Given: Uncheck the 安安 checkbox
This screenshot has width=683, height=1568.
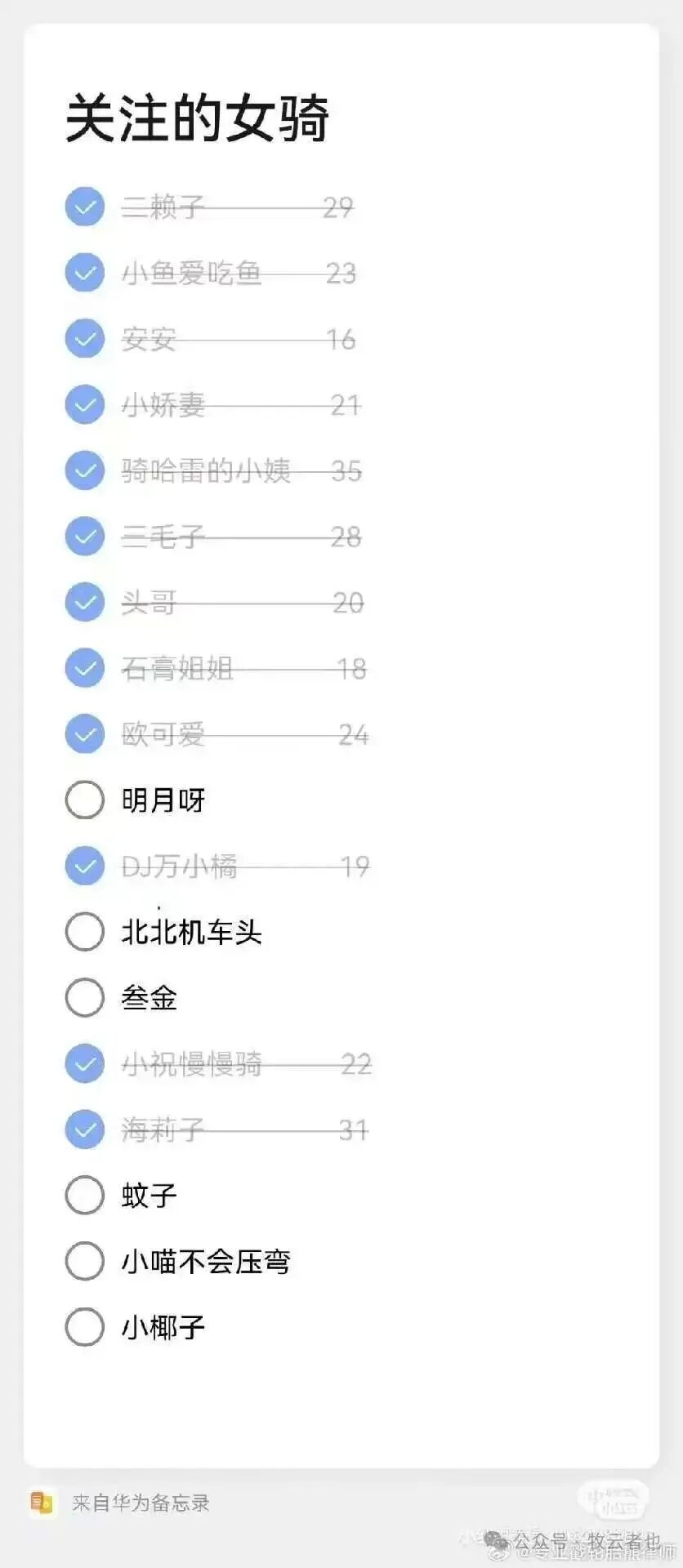Looking at the screenshot, I should coord(85,339).
